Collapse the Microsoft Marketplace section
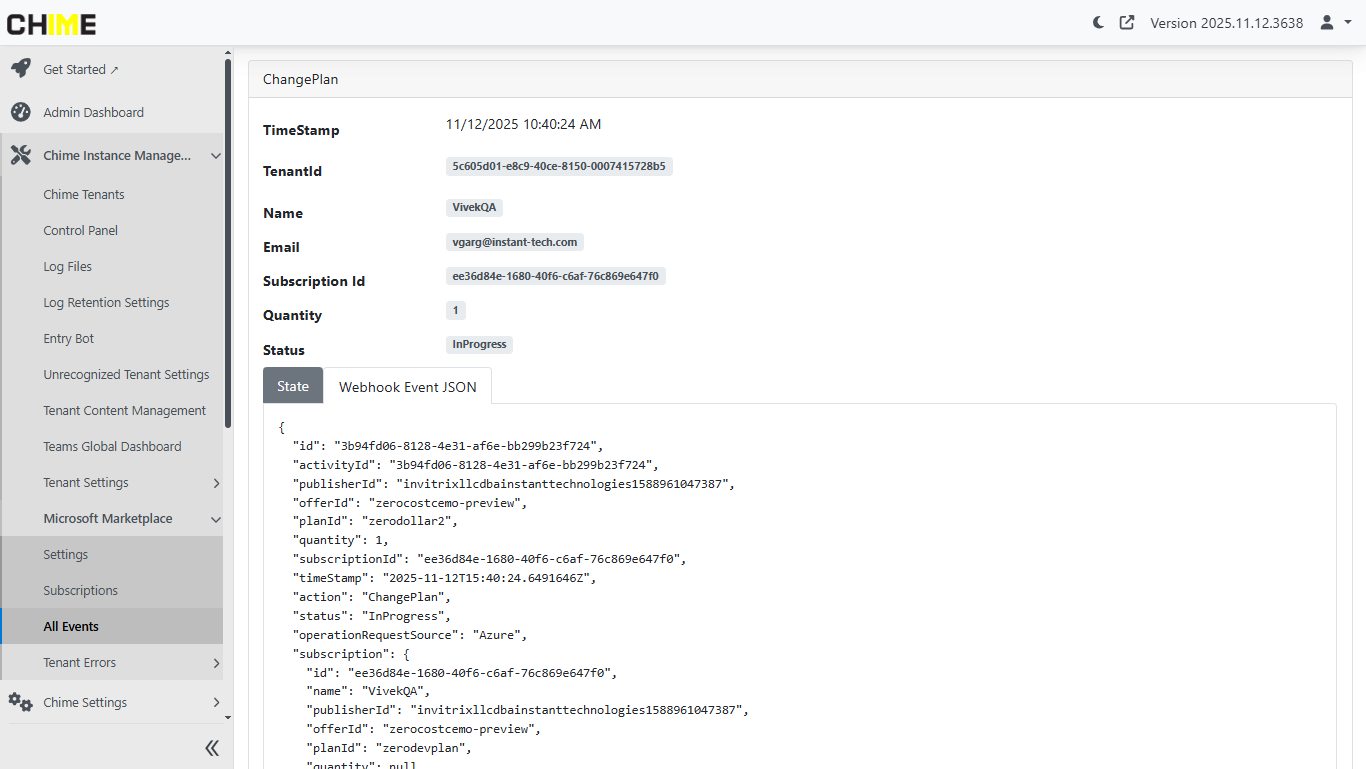The image size is (1366, 769). pyautogui.click(x=215, y=519)
